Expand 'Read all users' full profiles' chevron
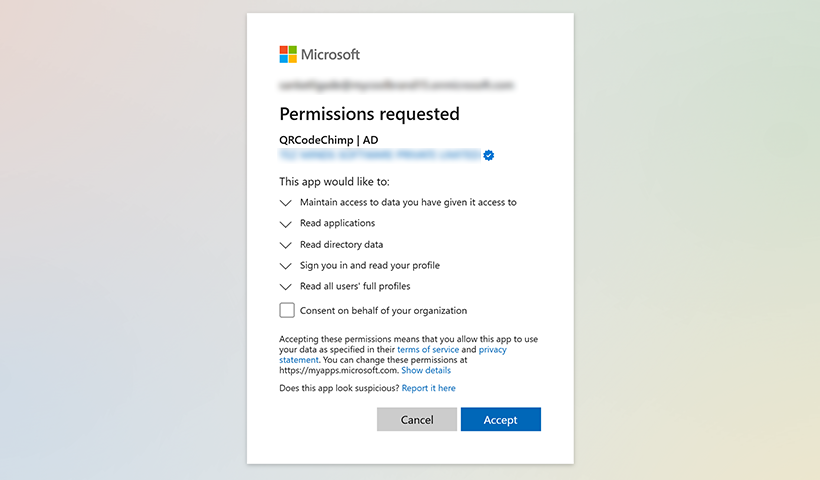The image size is (820, 480). click(286, 287)
